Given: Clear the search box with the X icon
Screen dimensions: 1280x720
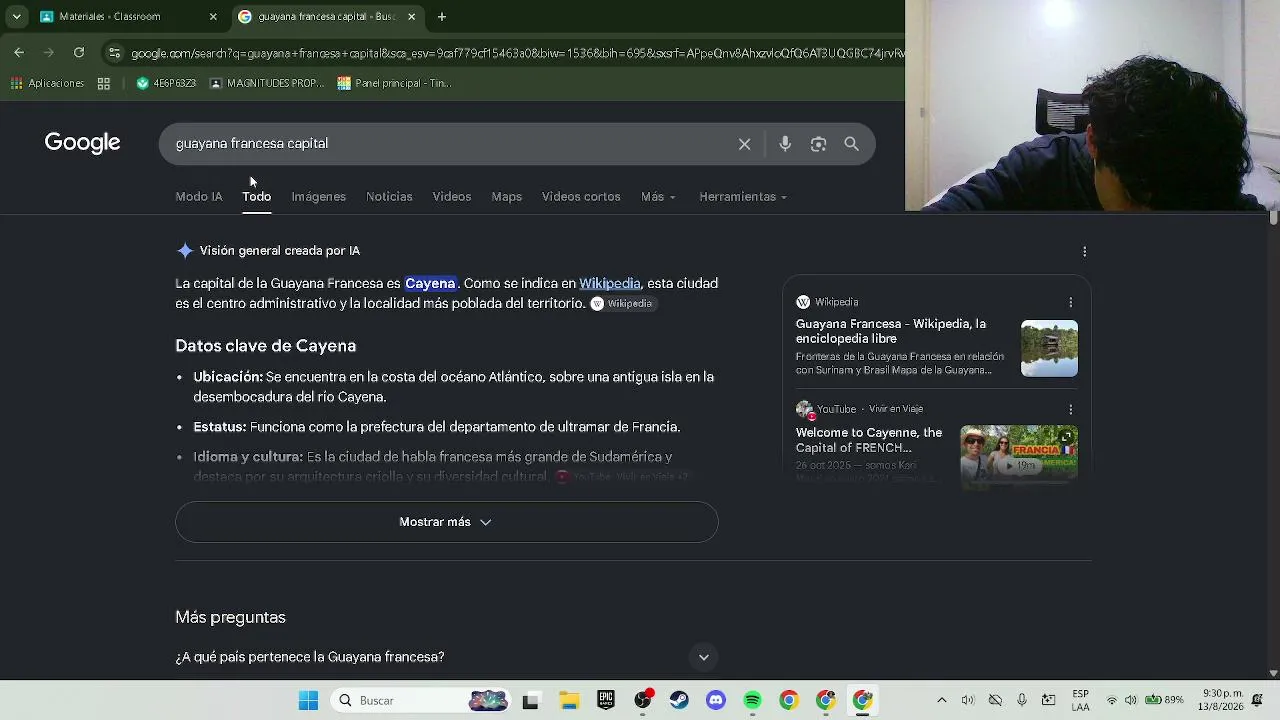Looking at the screenshot, I should pyautogui.click(x=744, y=144).
